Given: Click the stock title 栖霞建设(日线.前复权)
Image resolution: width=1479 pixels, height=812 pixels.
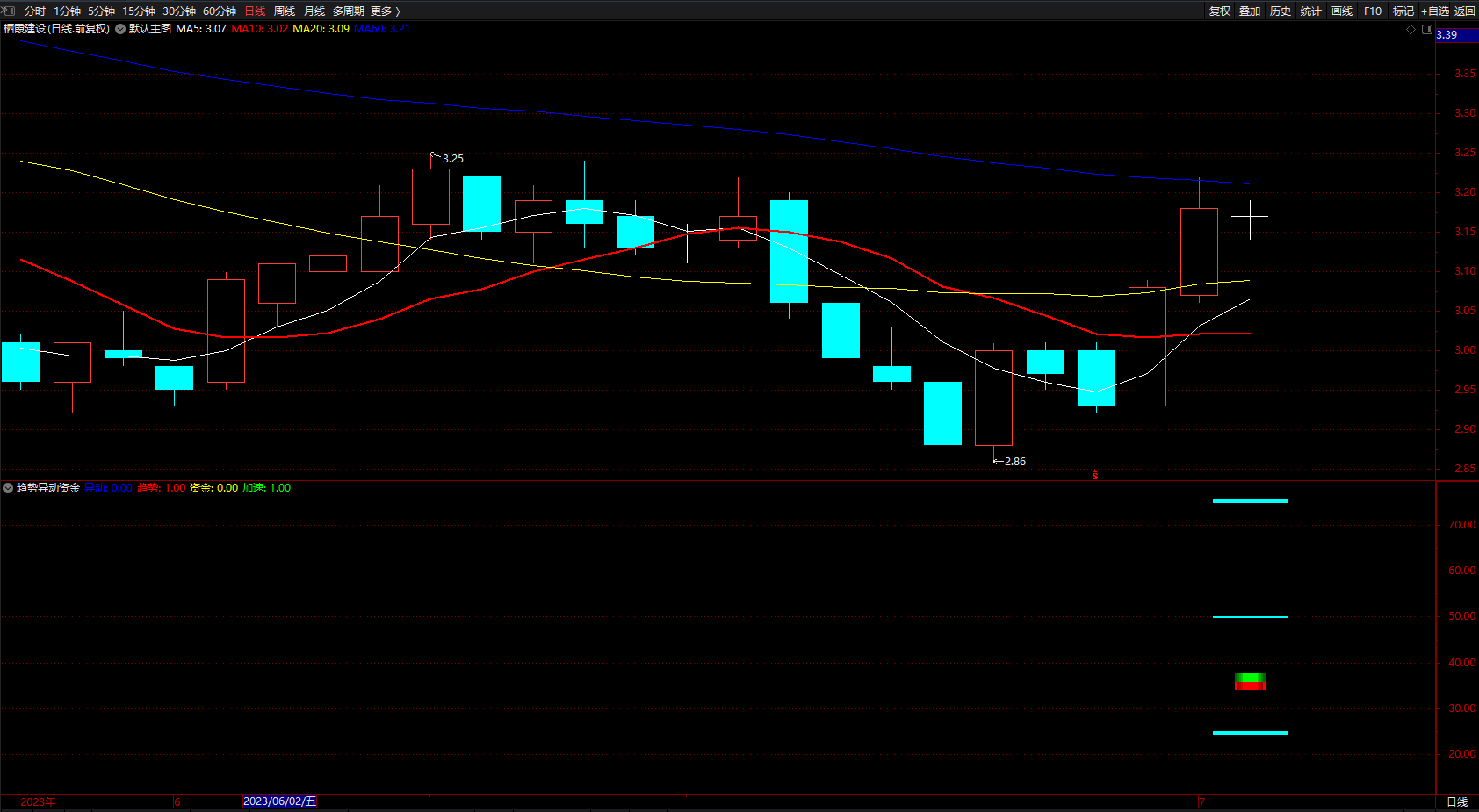Looking at the screenshot, I should [56, 29].
